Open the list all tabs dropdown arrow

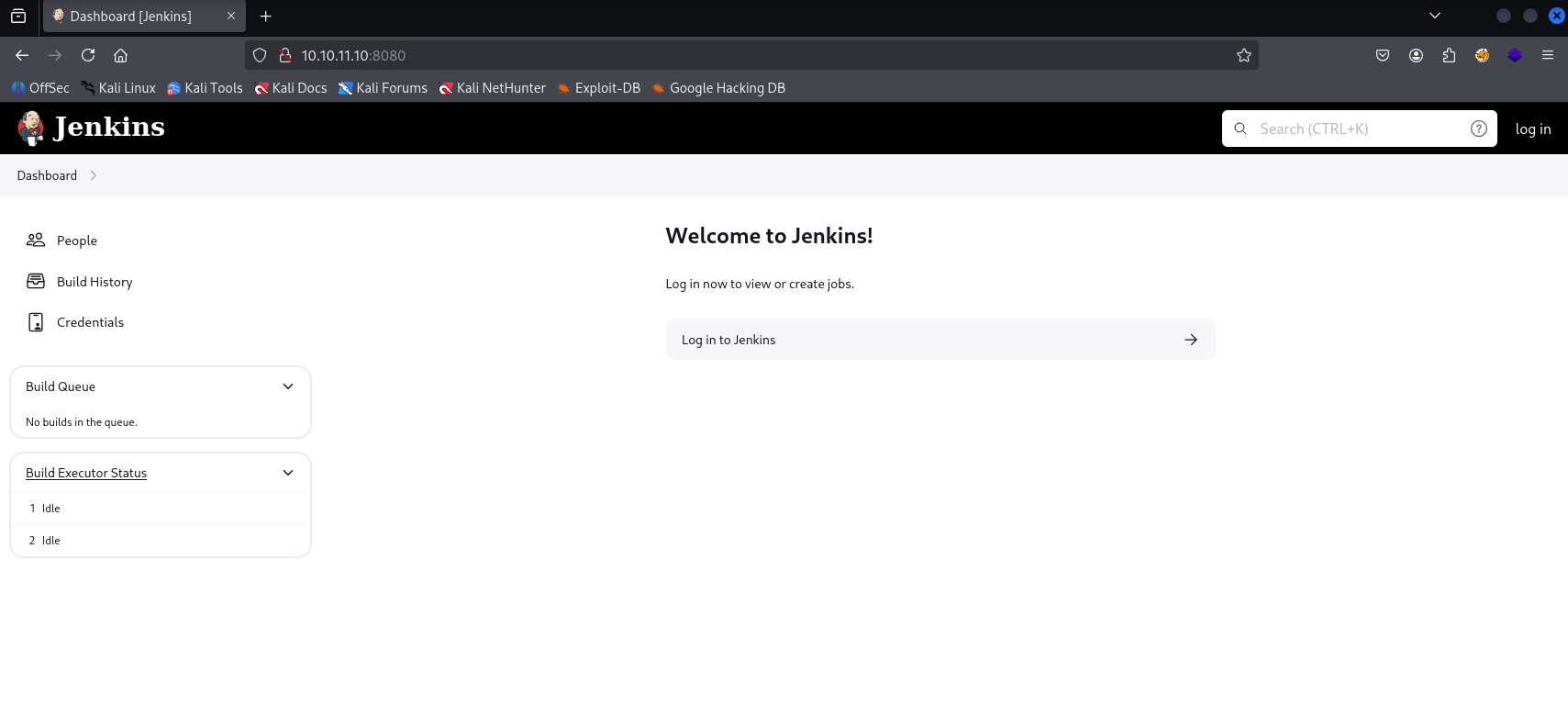point(1435,16)
